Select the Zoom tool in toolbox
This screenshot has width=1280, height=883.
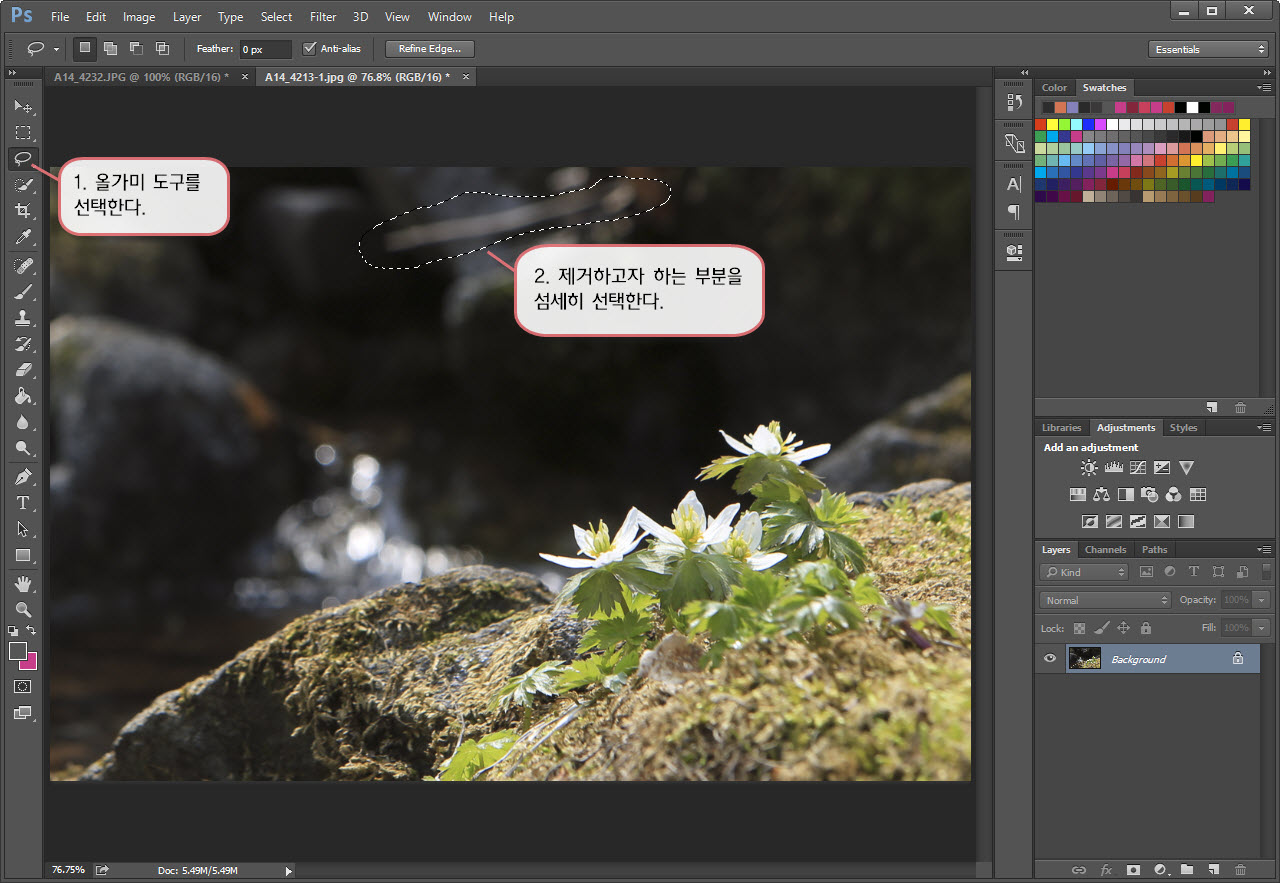(x=23, y=610)
